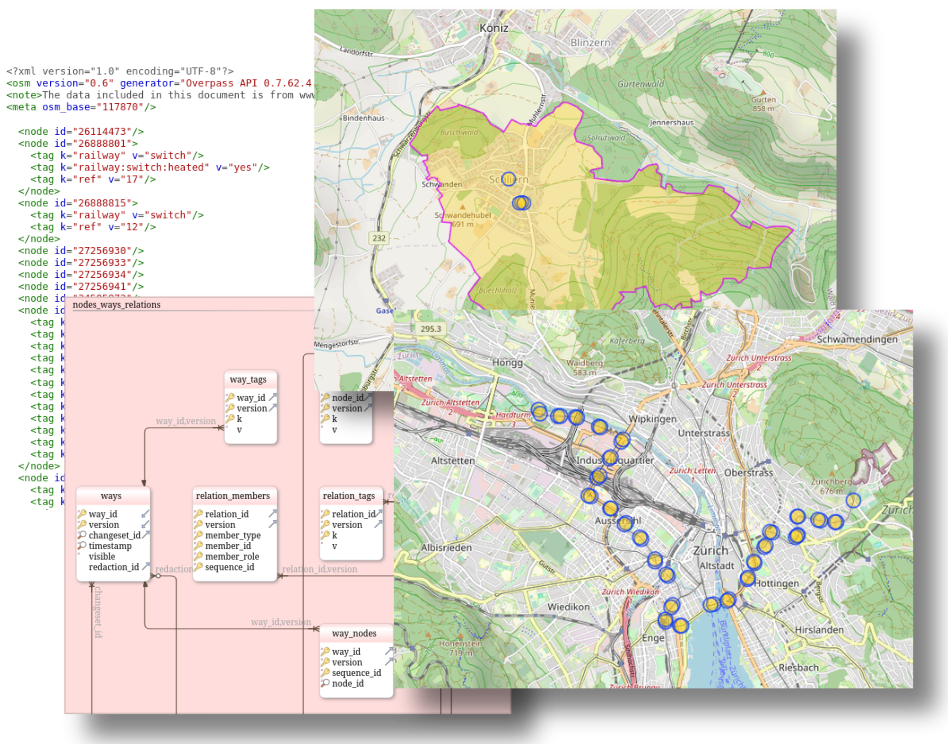948x744 pixels.
Task: Click the arrow icon next to way_id in way_tags
Action: click(273, 397)
